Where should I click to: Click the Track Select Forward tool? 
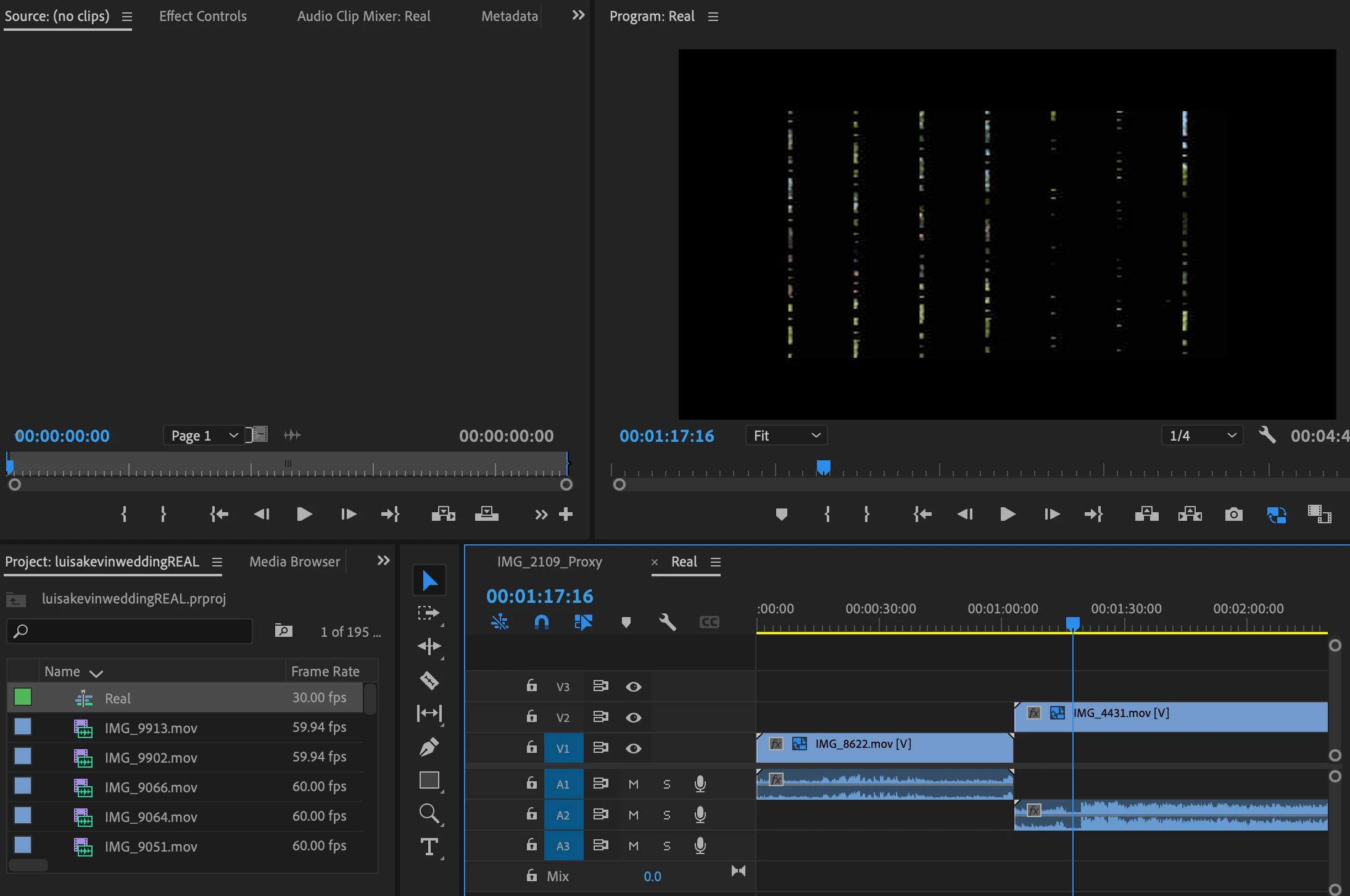click(x=429, y=613)
